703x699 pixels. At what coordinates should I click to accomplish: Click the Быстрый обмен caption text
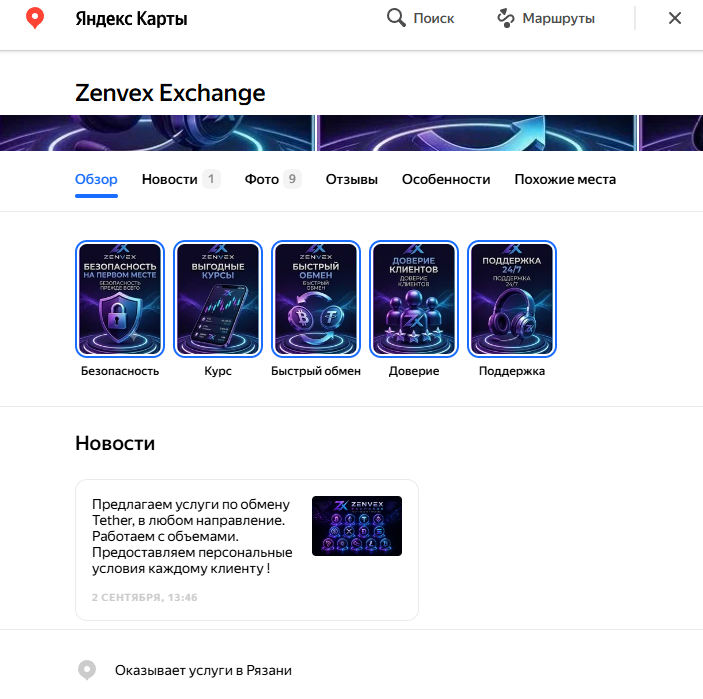(316, 371)
